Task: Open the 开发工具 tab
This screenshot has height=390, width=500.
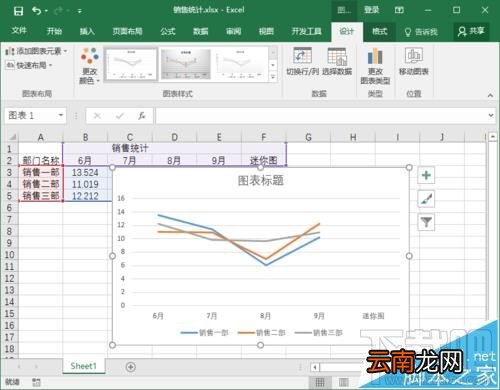Action: point(307,31)
